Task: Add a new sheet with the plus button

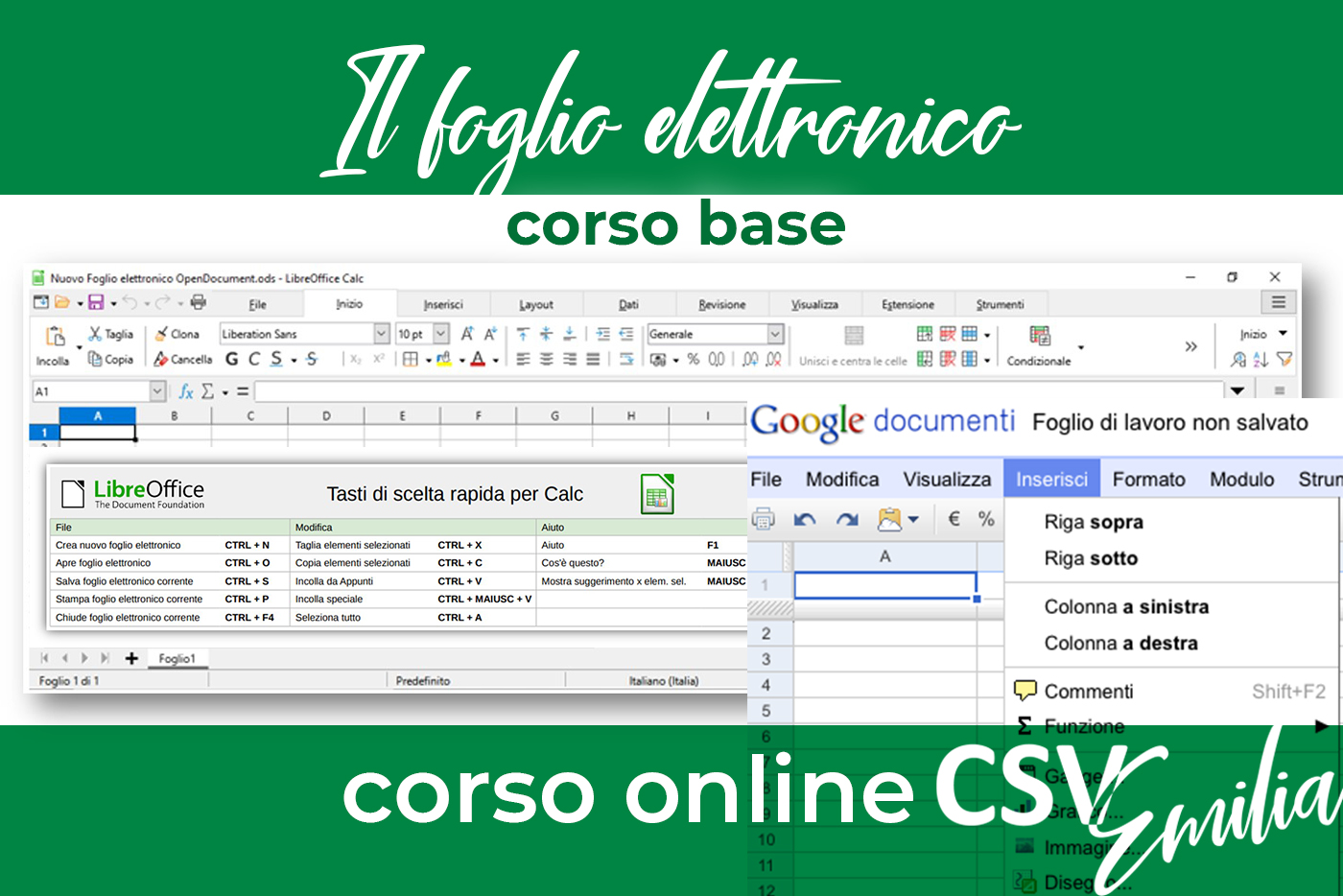Action: coord(131,658)
